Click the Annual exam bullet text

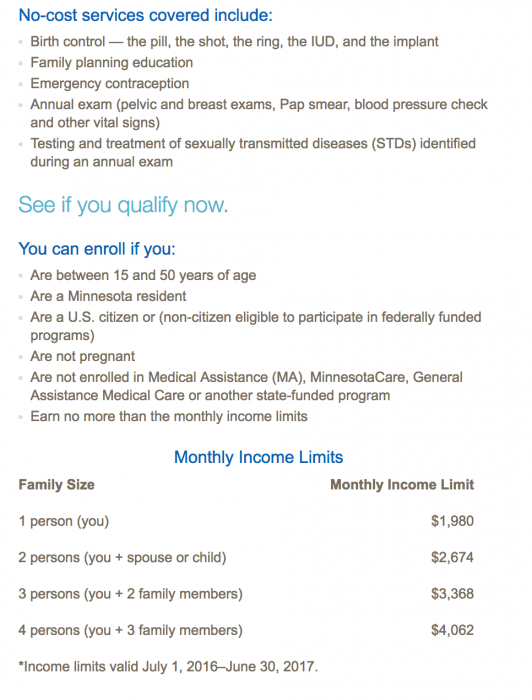pos(259,113)
